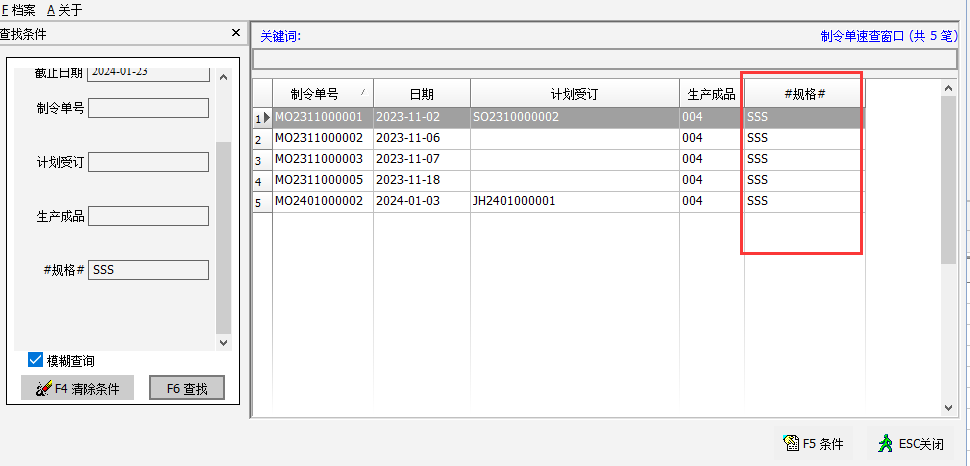970x466 pixels.
Task: Toggle the 模糊查询 fuzzy search checkbox
Action: 36,360
